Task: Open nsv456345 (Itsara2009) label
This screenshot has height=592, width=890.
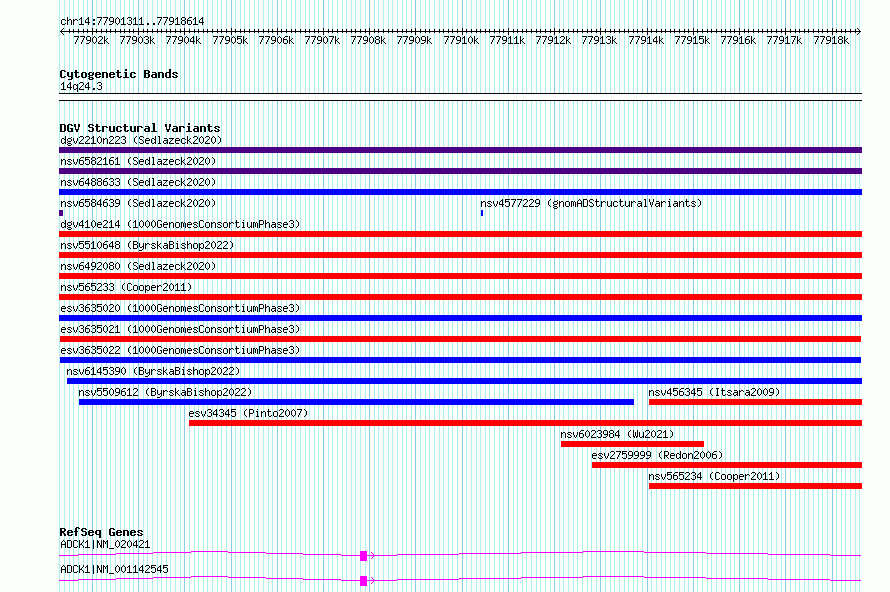Action: pos(714,392)
